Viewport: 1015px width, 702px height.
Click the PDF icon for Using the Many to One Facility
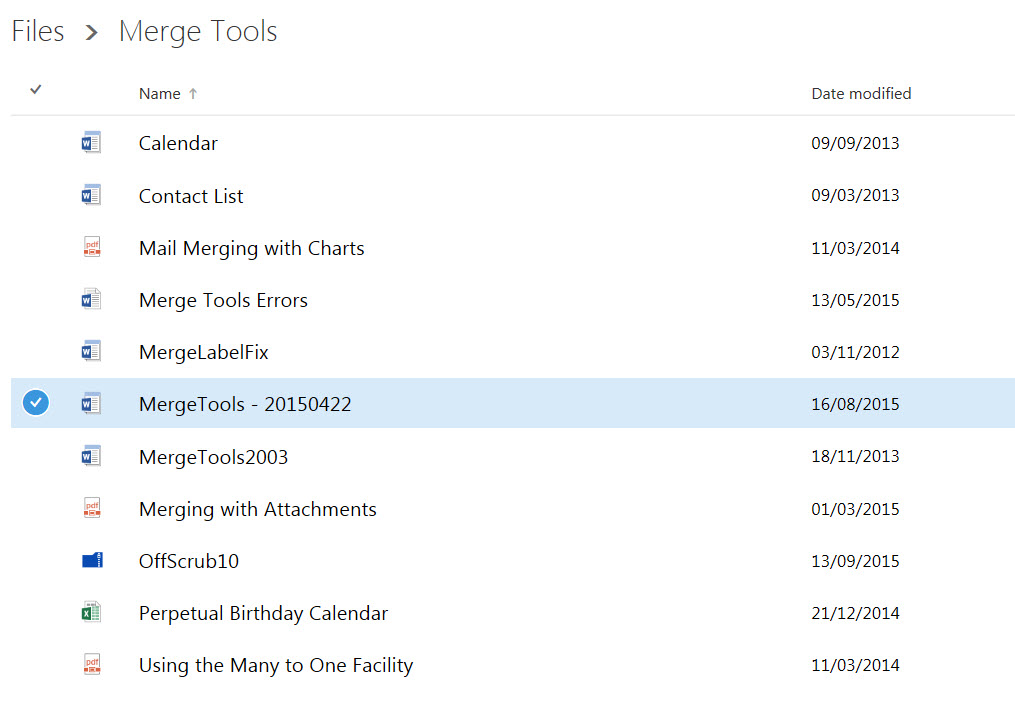pyautogui.click(x=92, y=664)
